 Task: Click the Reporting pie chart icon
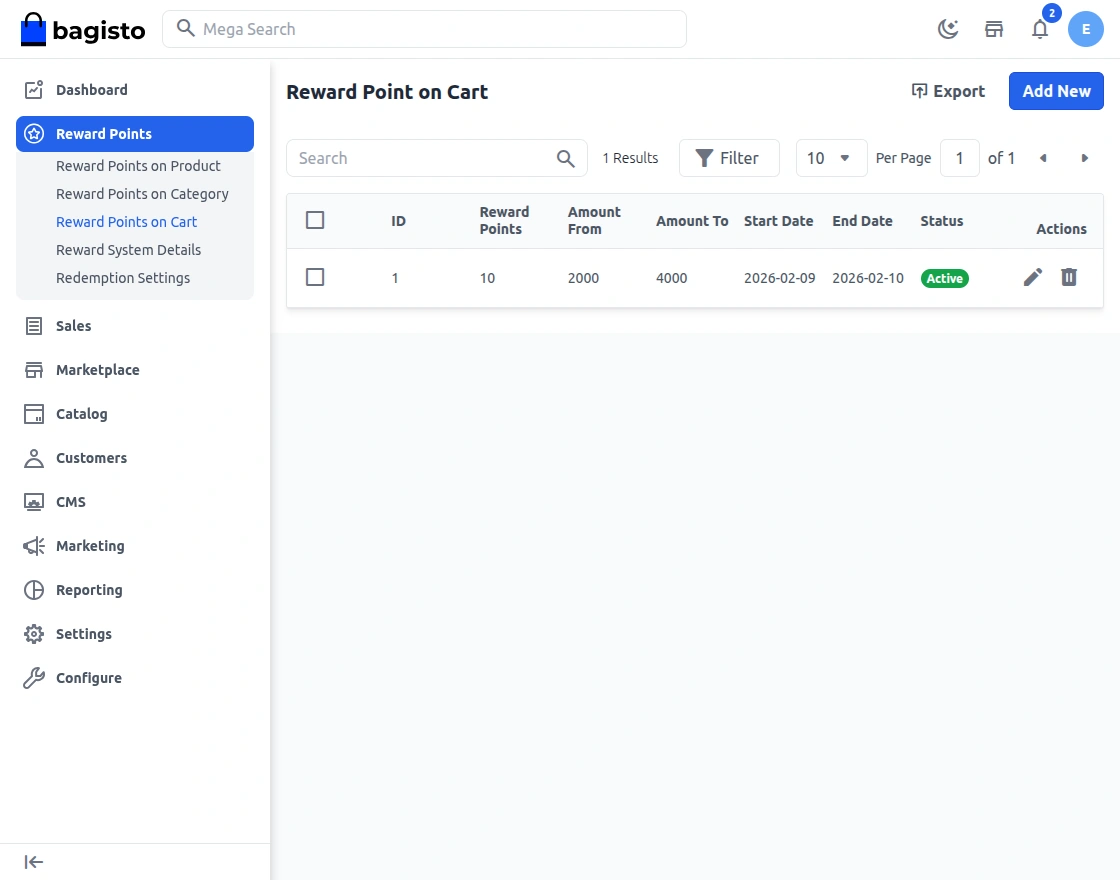[34, 590]
